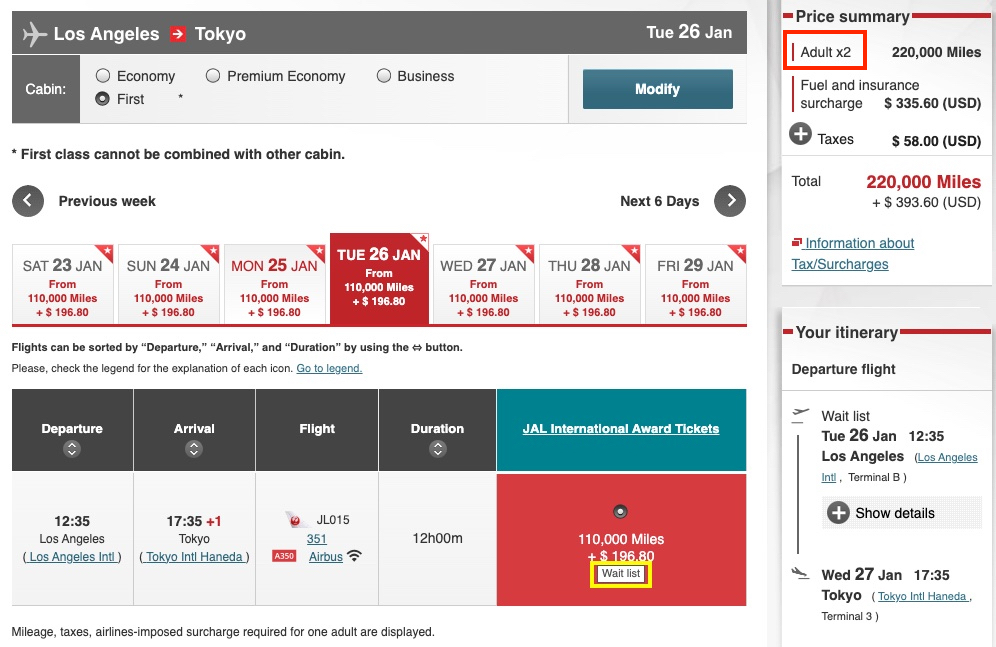Select the WED 27 JAN date tab
The image size is (996, 647).
pyautogui.click(x=484, y=281)
